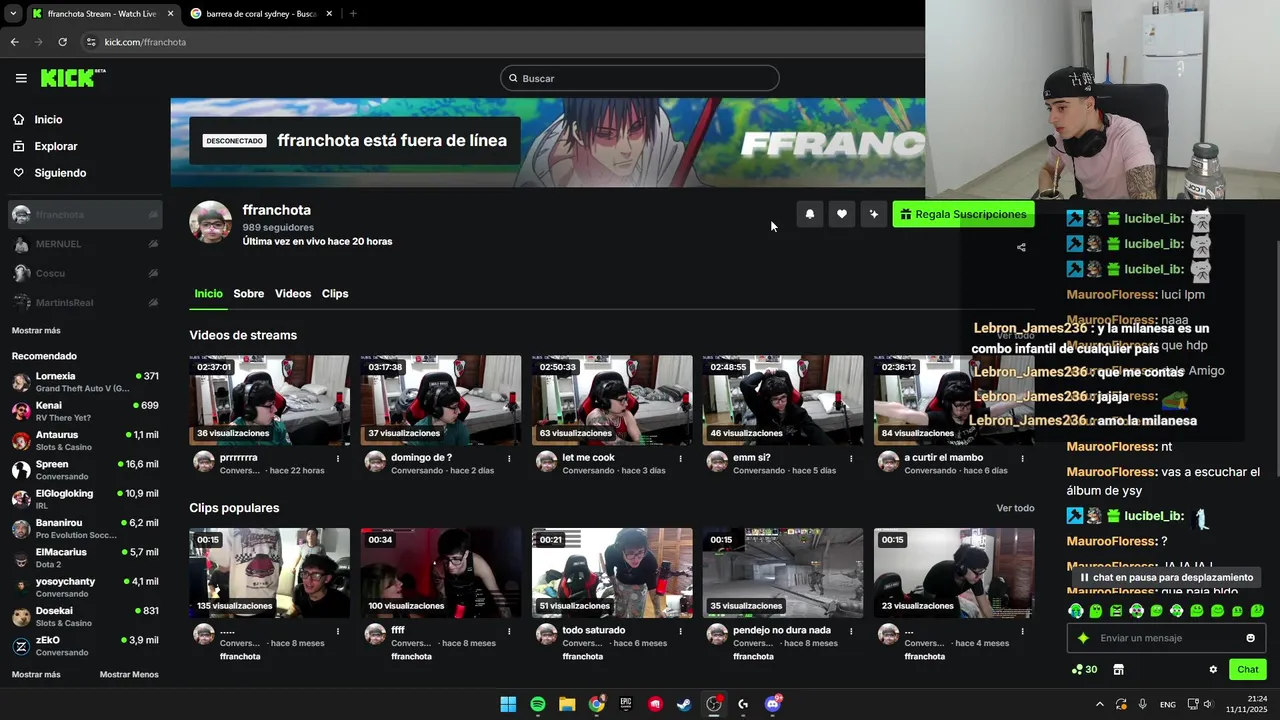Click the first green emote in chat quick bar
Screen dimensions: 1280x720
click(1076, 610)
